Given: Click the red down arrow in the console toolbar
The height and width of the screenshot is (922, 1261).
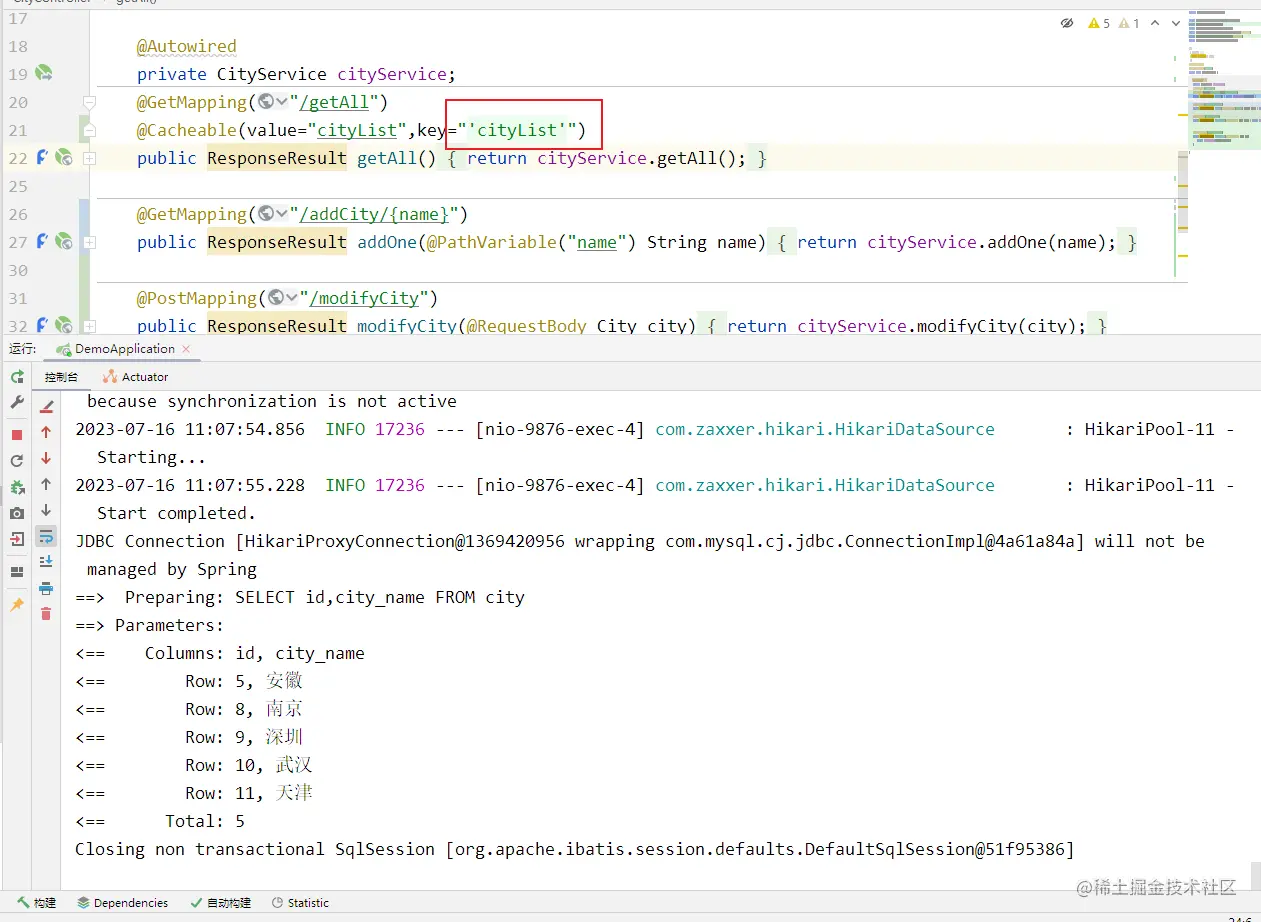Looking at the screenshot, I should [x=46, y=458].
